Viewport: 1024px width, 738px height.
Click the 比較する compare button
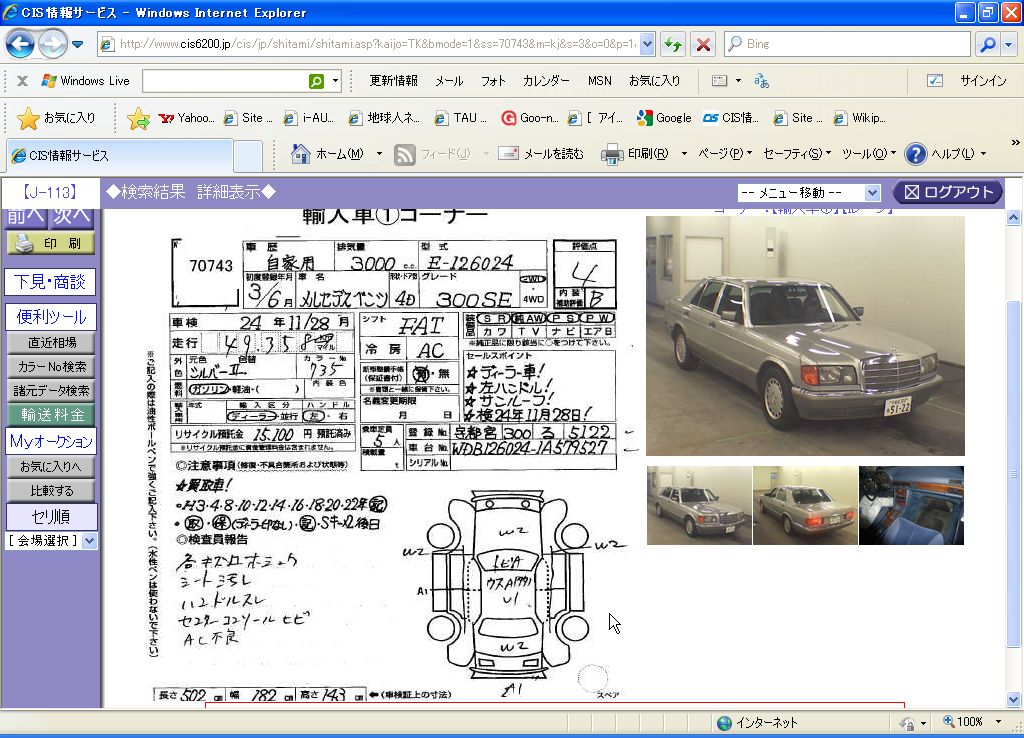pyautogui.click(x=51, y=491)
